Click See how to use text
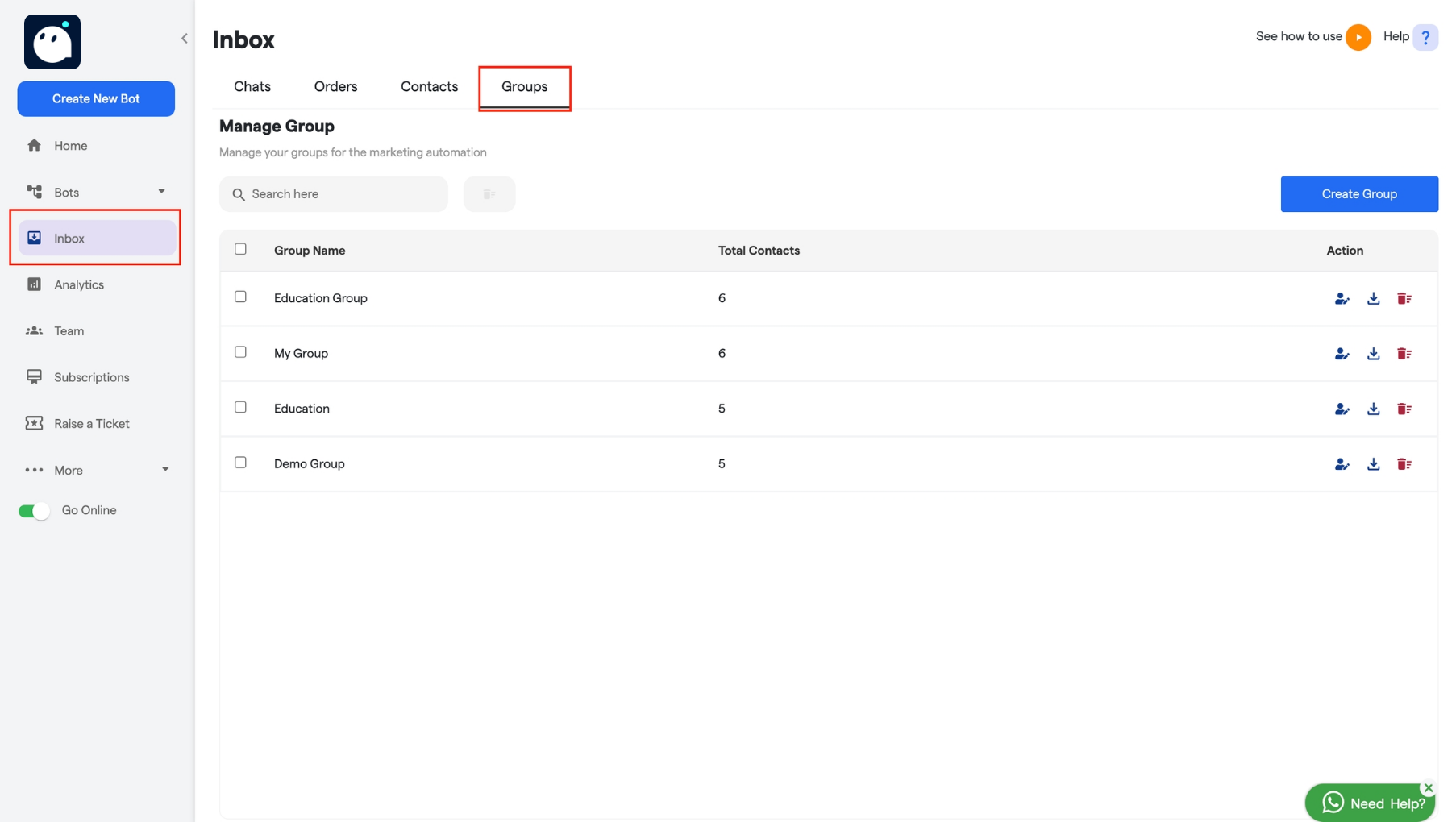The width and height of the screenshot is (1456, 822). (x=1299, y=36)
